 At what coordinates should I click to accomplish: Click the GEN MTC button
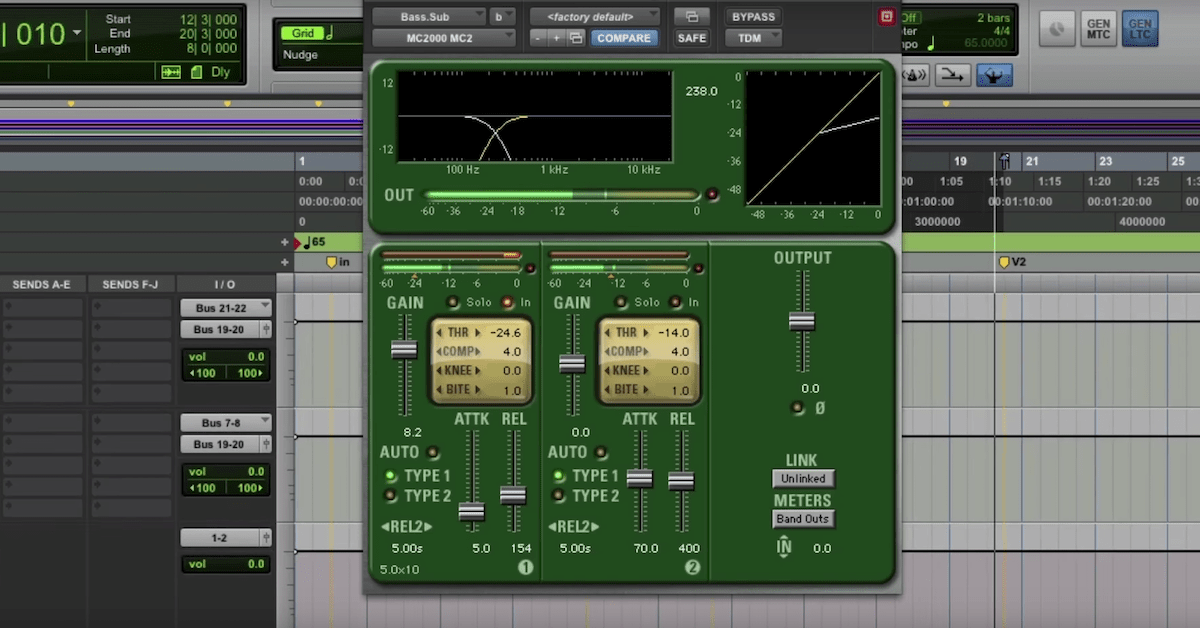(1098, 30)
